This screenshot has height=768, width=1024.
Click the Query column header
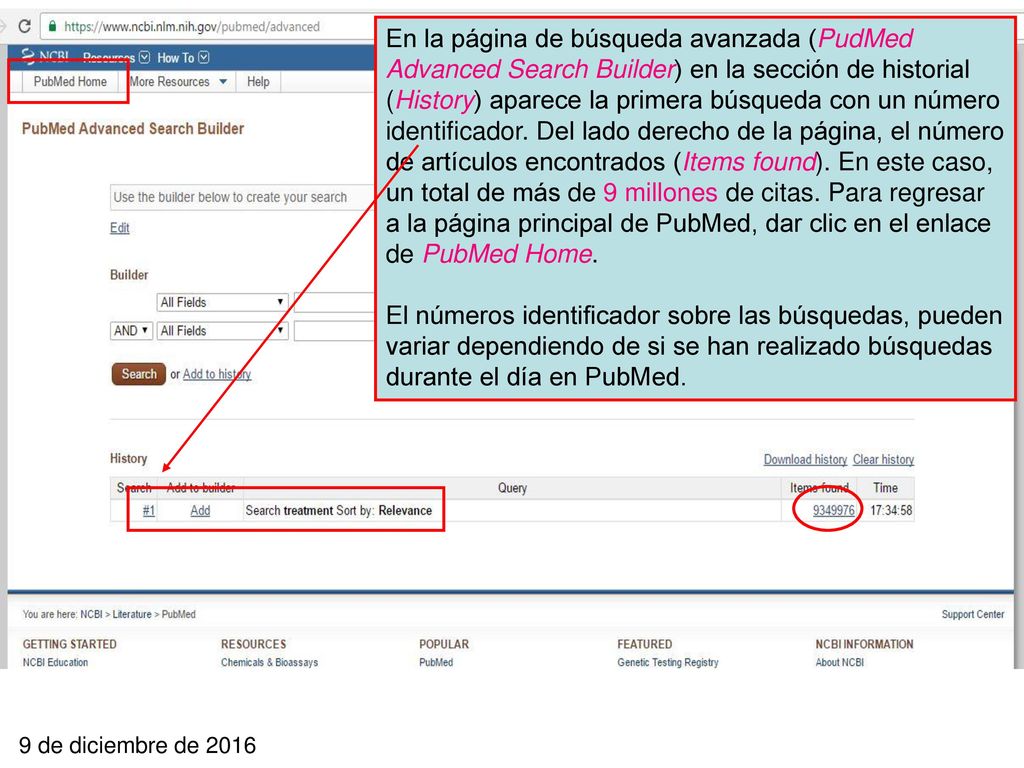[512, 488]
